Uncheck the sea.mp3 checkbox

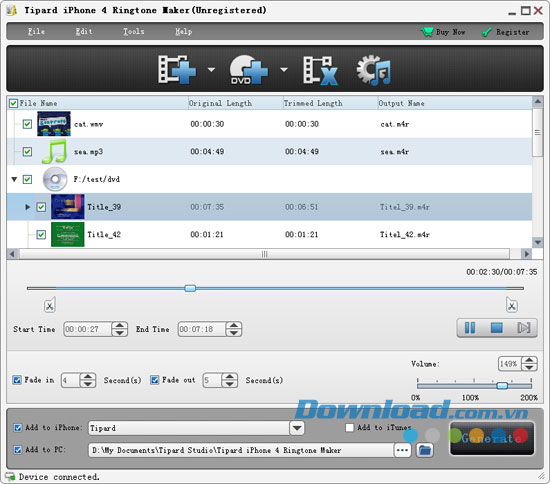(27, 152)
